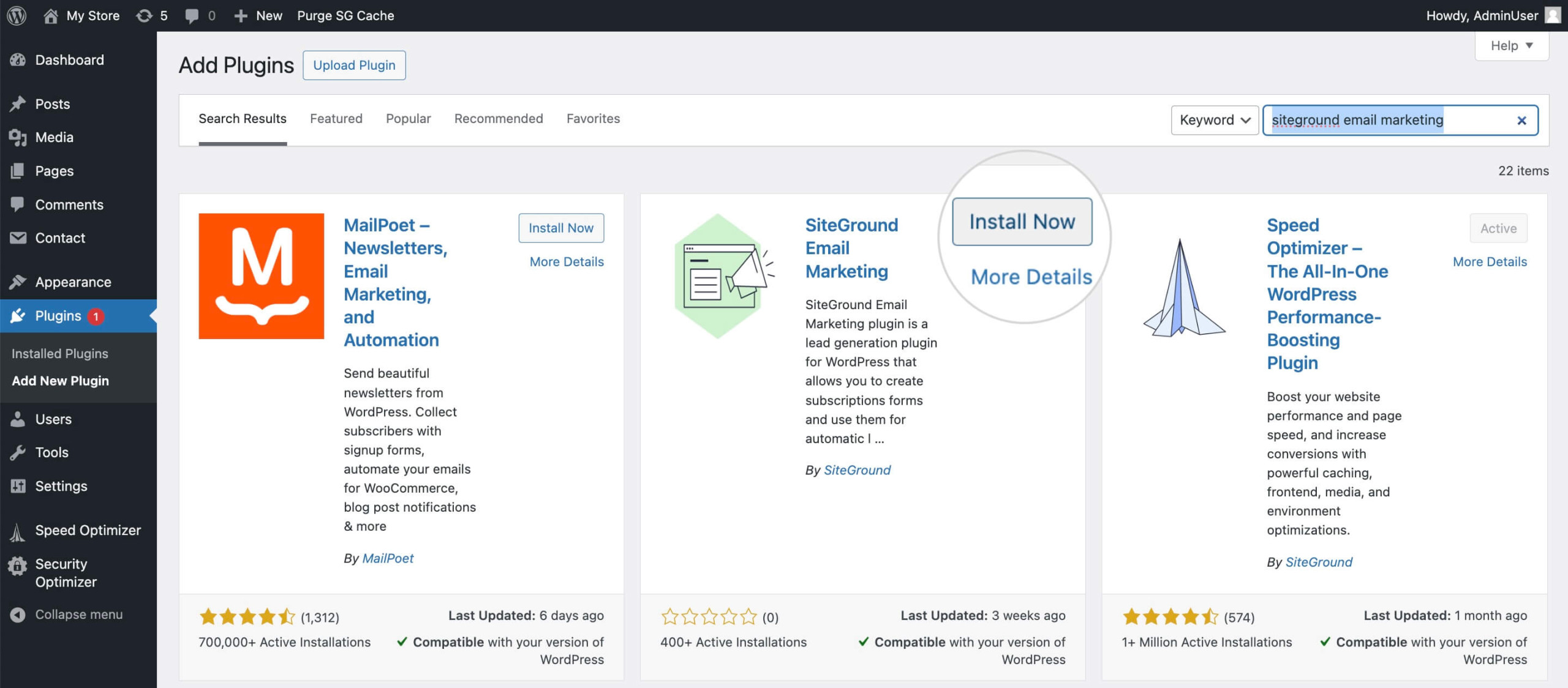The image size is (1568, 688).
Task: Switch to the Popular tab
Action: click(408, 118)
